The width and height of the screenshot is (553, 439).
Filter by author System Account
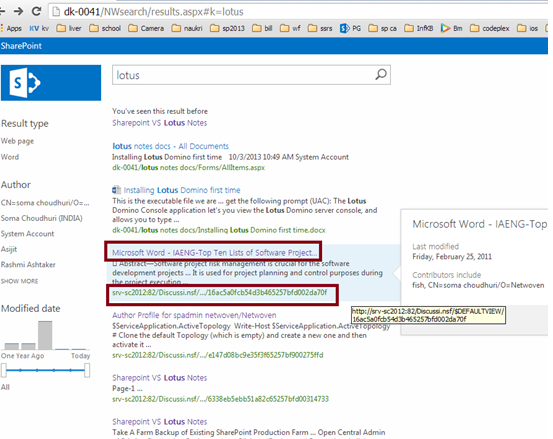28,234
